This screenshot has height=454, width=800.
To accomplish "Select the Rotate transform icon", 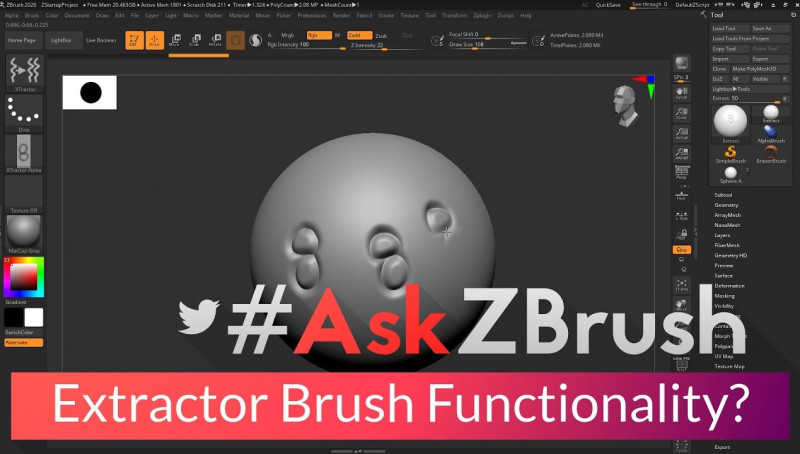I will (215, 40).
